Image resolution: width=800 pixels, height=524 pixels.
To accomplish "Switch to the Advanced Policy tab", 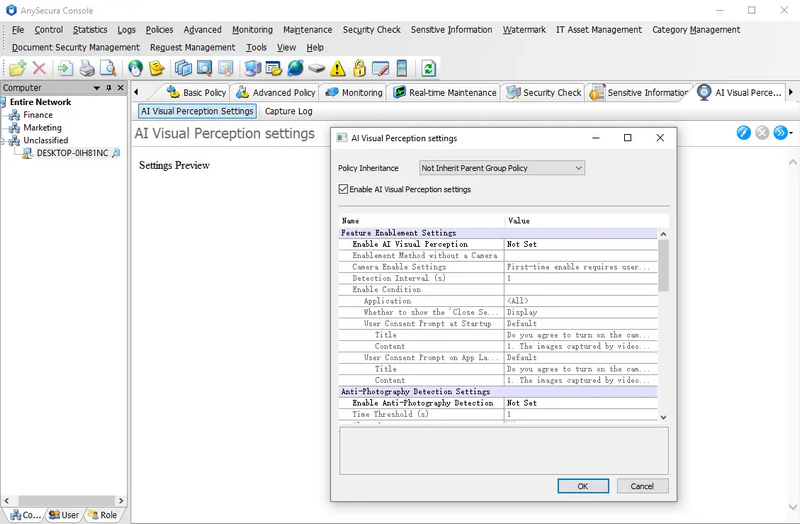I will [276, 92].
